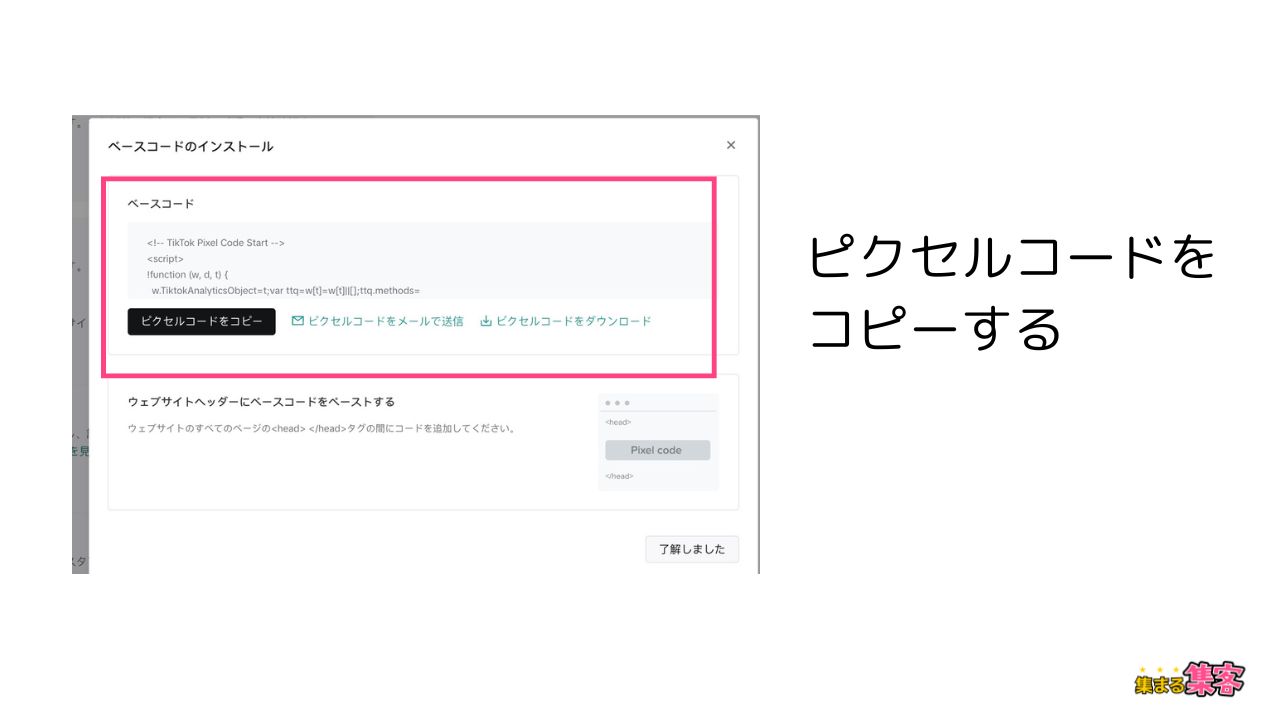
Task: Click the !function (w, d, t) { line
Action: point(188,274)
